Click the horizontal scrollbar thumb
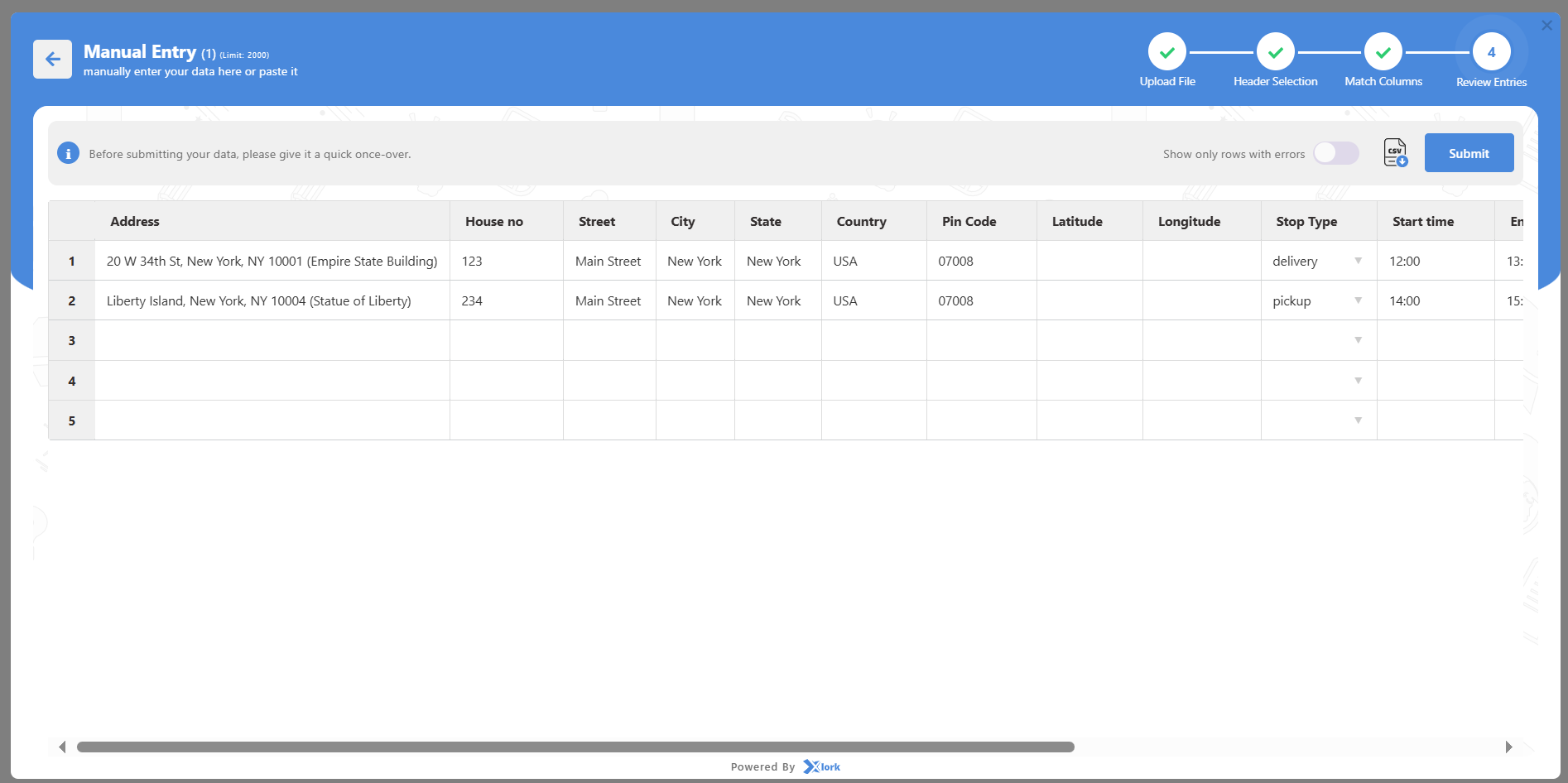The width and height of the screenshot is (1568, 783). click(x=575, y=747)
